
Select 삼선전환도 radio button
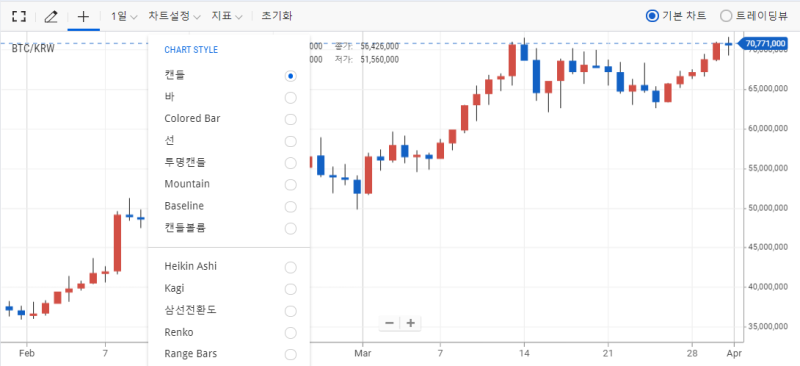(290, 311)
